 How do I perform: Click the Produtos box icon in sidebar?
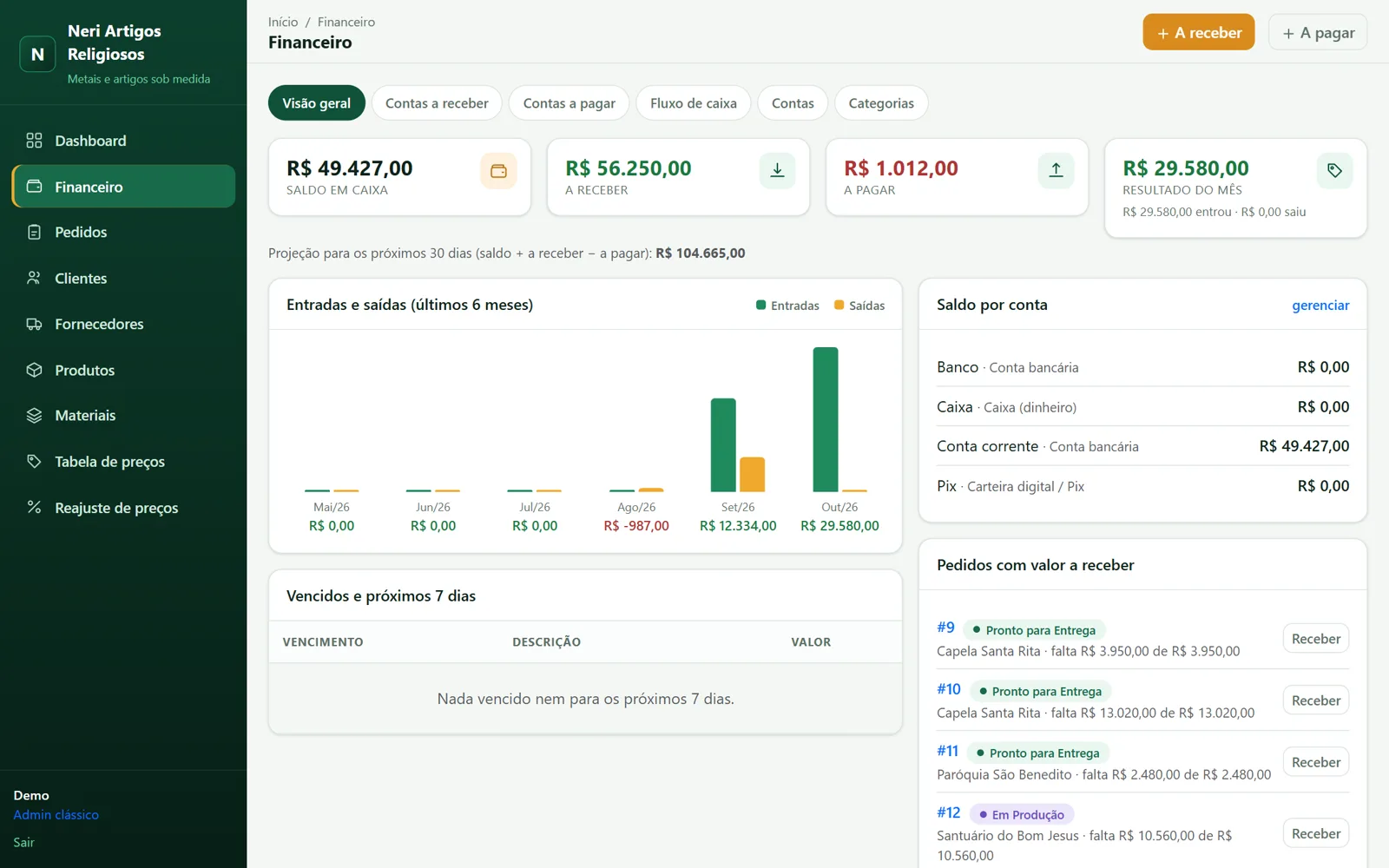pyautogui.click(x=34, y=370)
